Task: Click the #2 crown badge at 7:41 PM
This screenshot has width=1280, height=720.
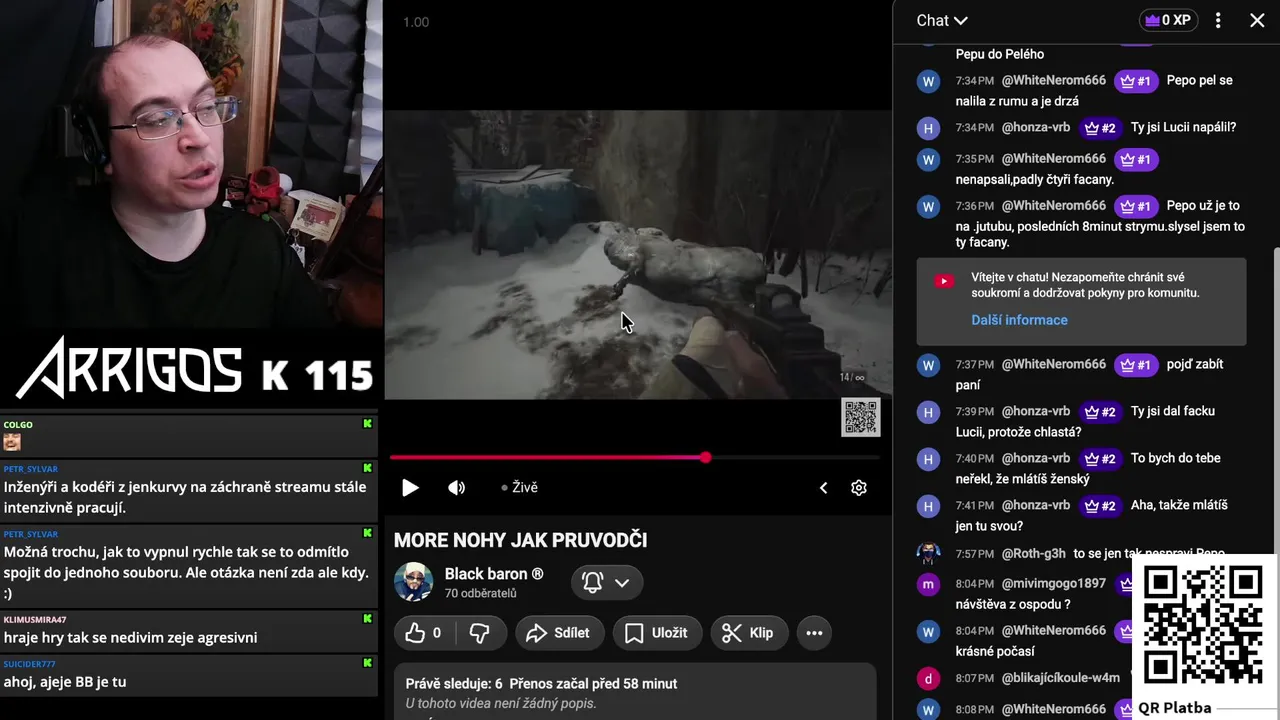Action: [1099, 506]
